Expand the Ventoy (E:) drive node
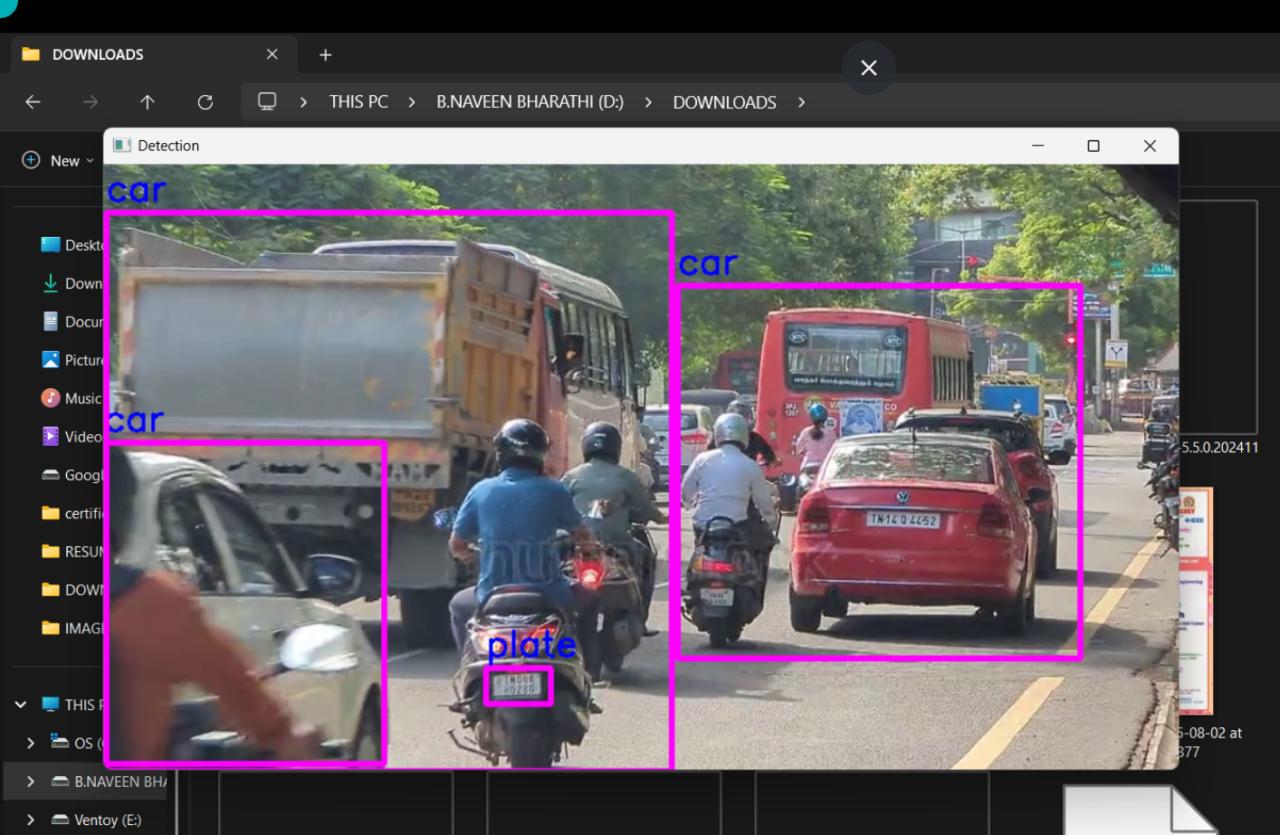Image resolution: width=1280 pixels, height=835 pixels. pyautogui.click(x=30, y=820)
